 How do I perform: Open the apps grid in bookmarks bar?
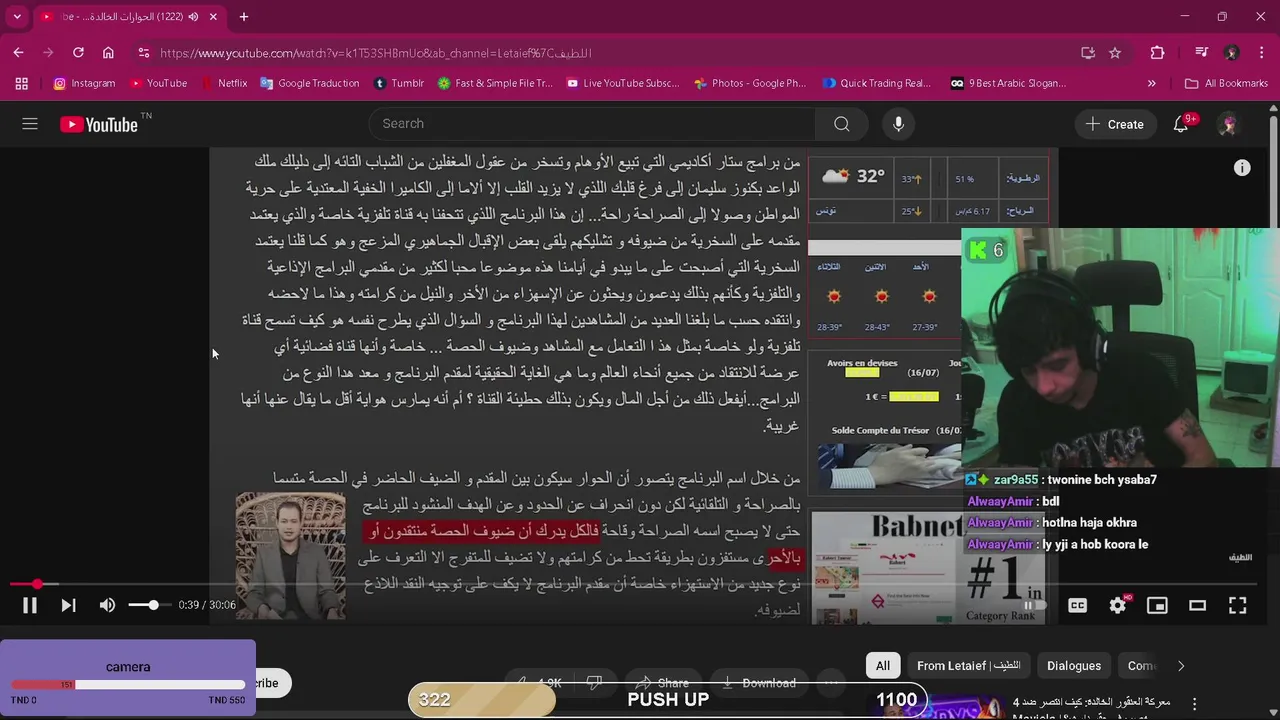pos(21,83)
